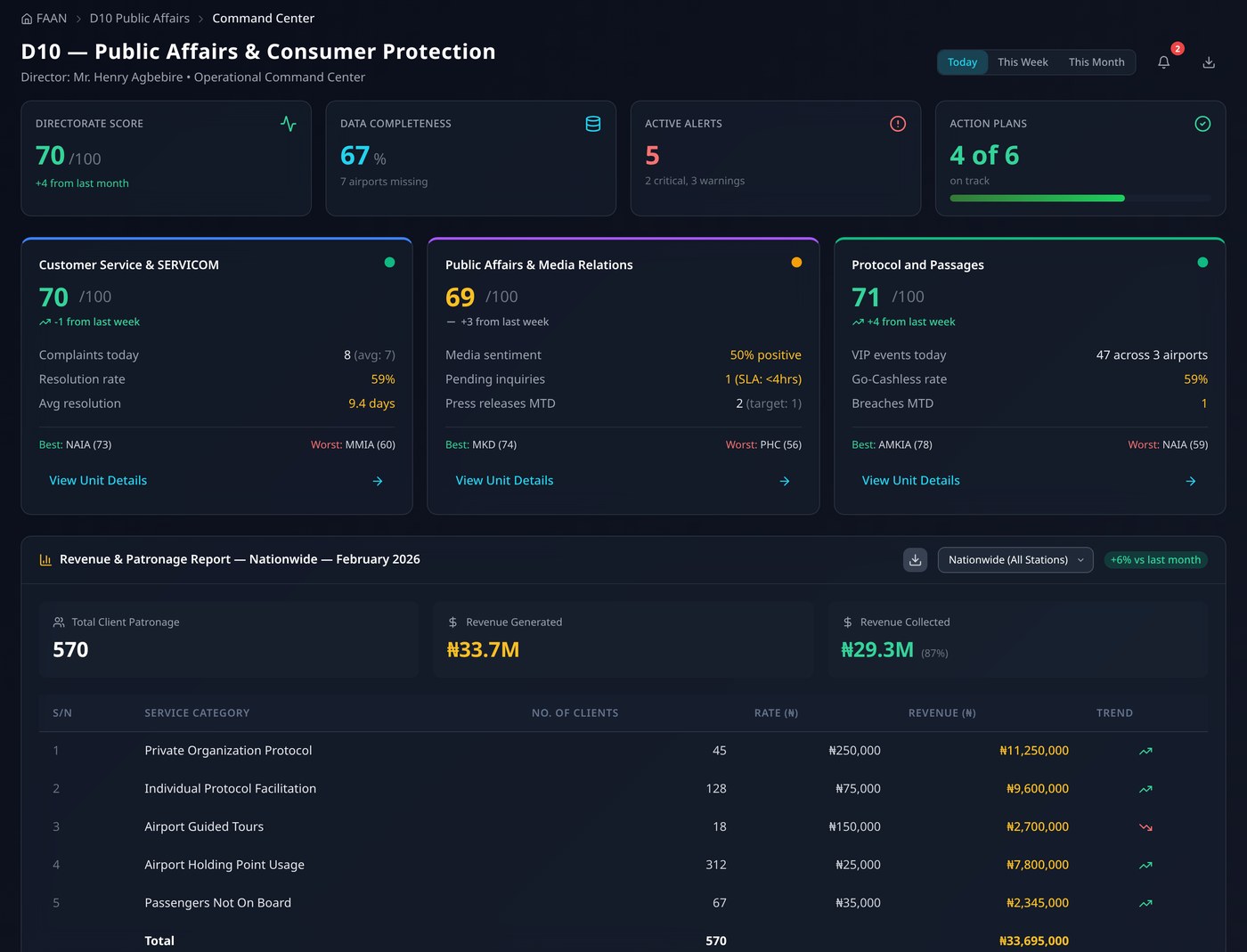Click the +6% vs last month badge
Image resolution: width=1247 pixels, height=952 pixels.
(x=1155, y=559)
